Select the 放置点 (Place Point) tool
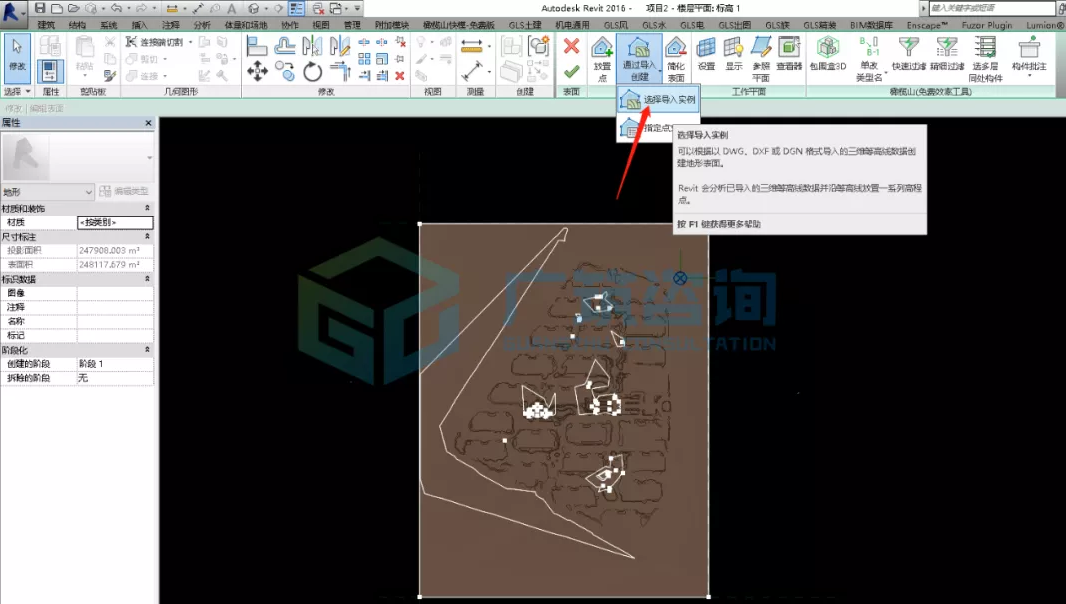This screenshot has width=1066, height=604. coord(602,59)
